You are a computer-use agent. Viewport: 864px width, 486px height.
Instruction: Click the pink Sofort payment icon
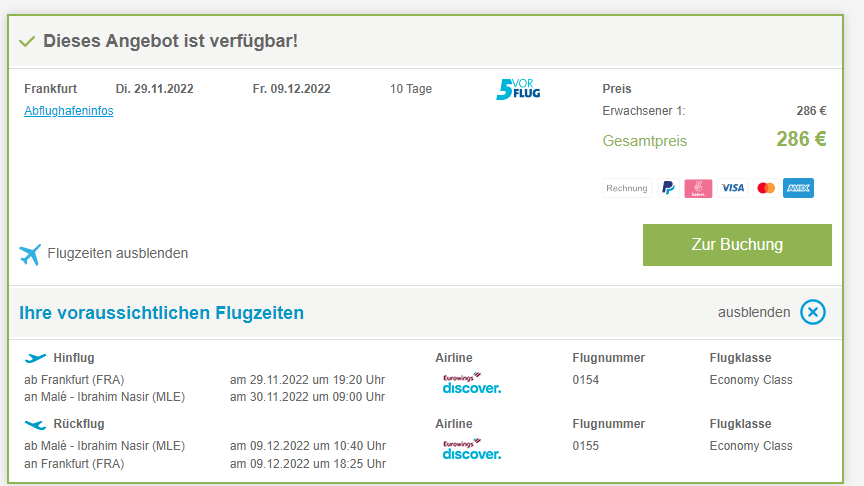click(x=698, y=188)
